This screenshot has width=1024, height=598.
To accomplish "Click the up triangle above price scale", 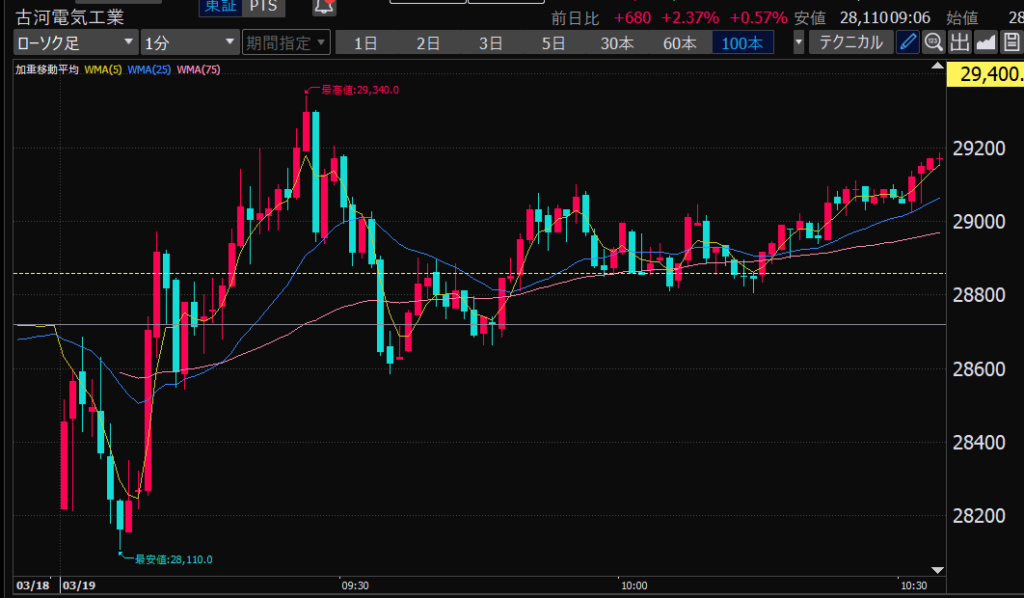I will [937, 67].
